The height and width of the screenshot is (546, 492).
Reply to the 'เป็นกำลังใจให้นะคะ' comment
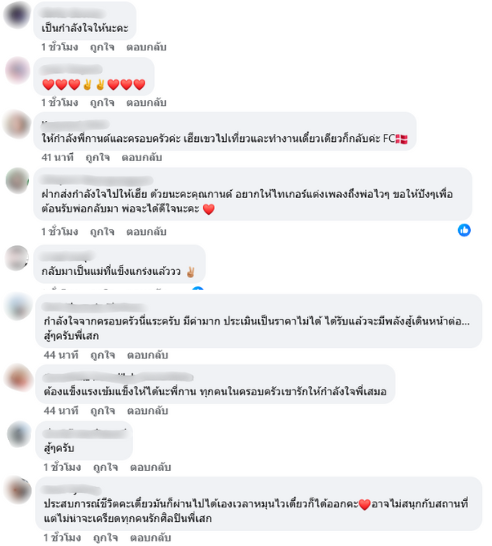[146, 47]
